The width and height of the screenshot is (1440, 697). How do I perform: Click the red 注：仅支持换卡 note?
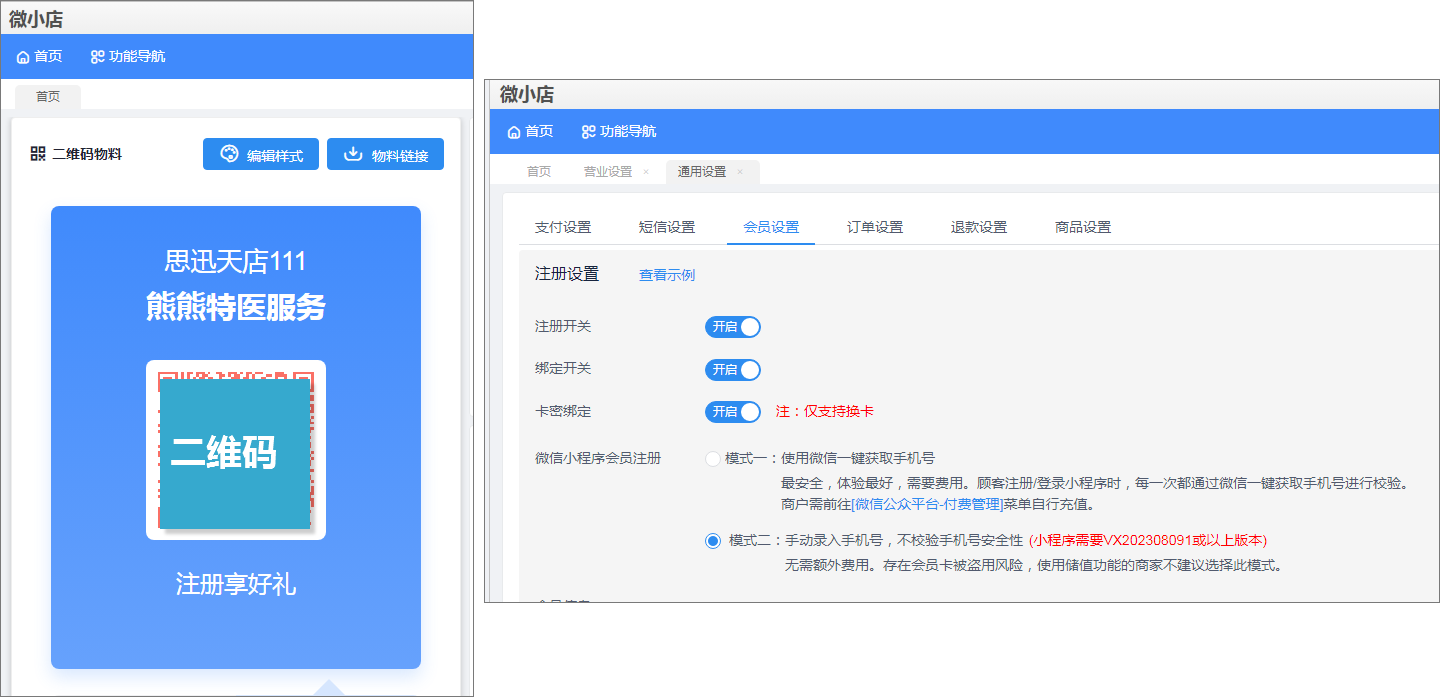point(825,412)
